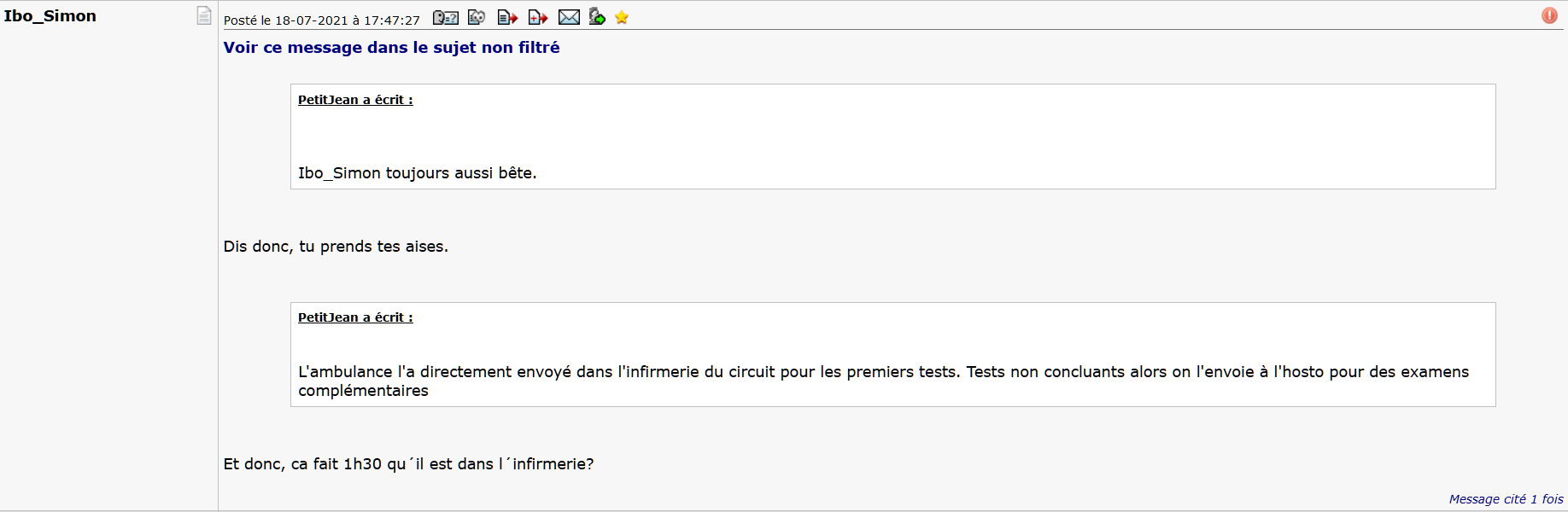Open the profile card icon with question mark
This screenshot has height=512, width=1568.
tap(445, 17)
